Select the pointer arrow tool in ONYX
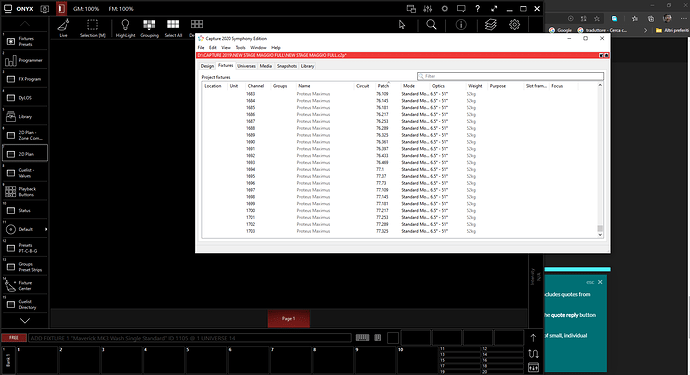 pyautogui.click(x=402, y=25)
